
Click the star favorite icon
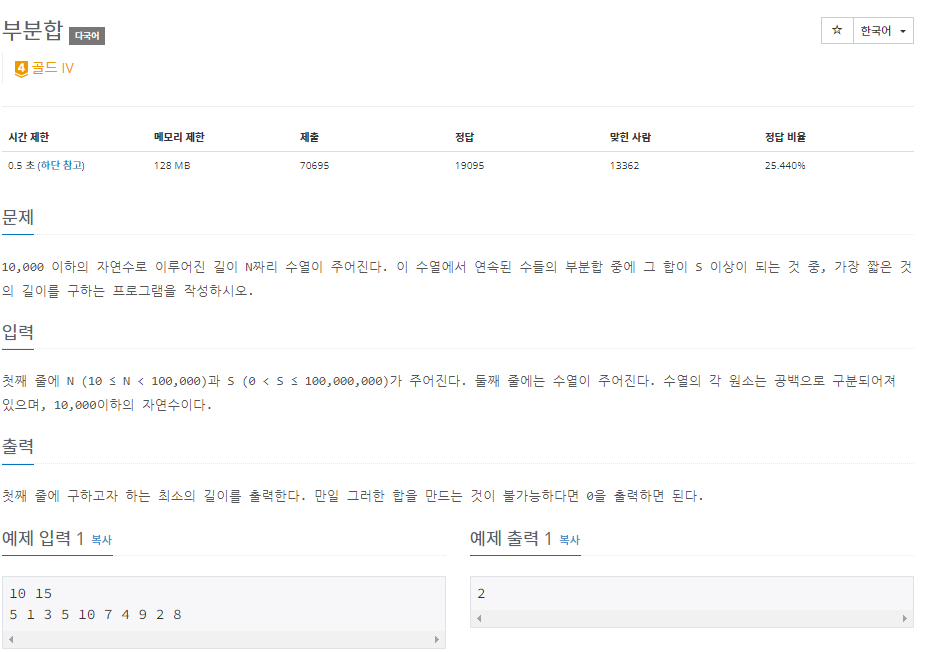point(837,30)
